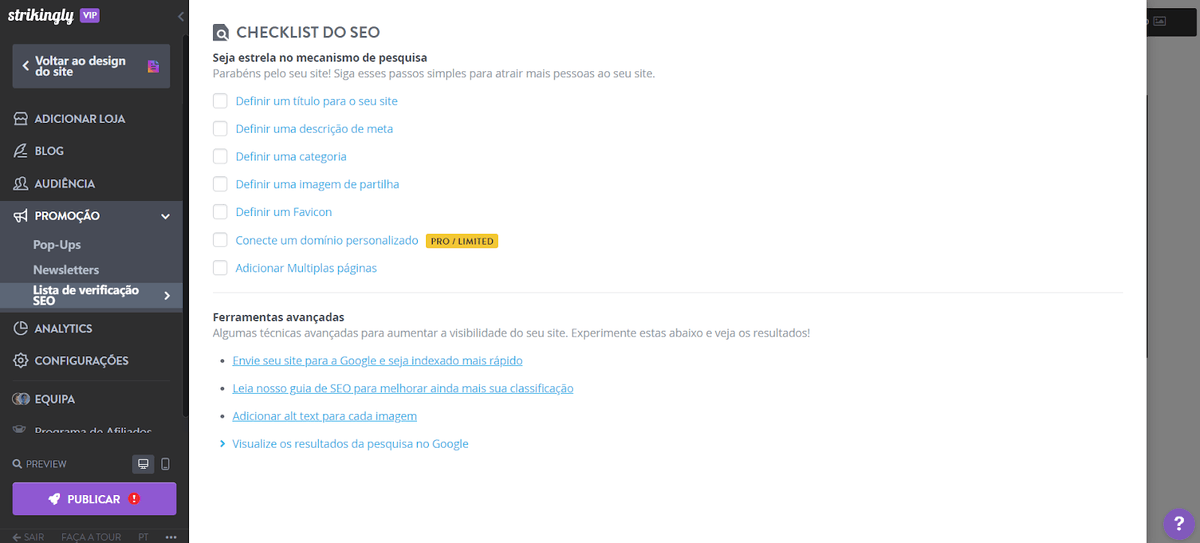Click the gear icon next to Configurações
Image resolution: width=1200 pixels, height=543 pixels.
(x=20, y=360)
